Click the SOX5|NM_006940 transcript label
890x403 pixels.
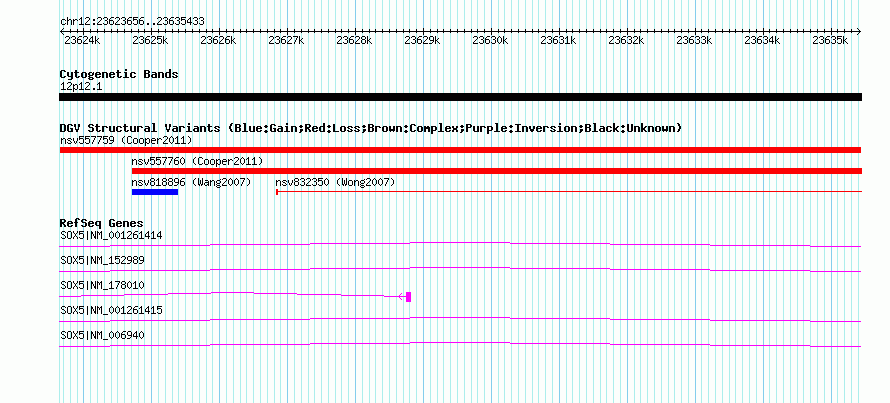(x=102, y=335)
